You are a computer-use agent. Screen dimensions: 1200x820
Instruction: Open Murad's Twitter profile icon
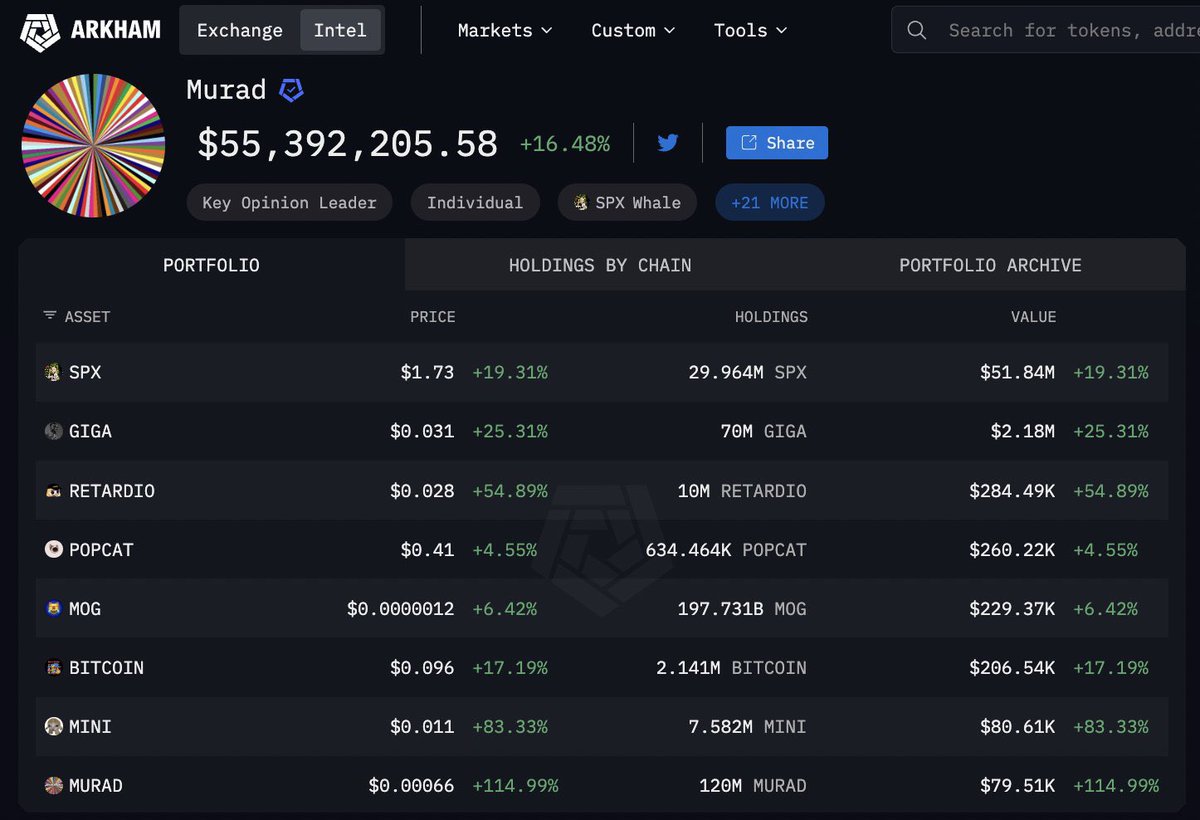click(x=668, y=143)
